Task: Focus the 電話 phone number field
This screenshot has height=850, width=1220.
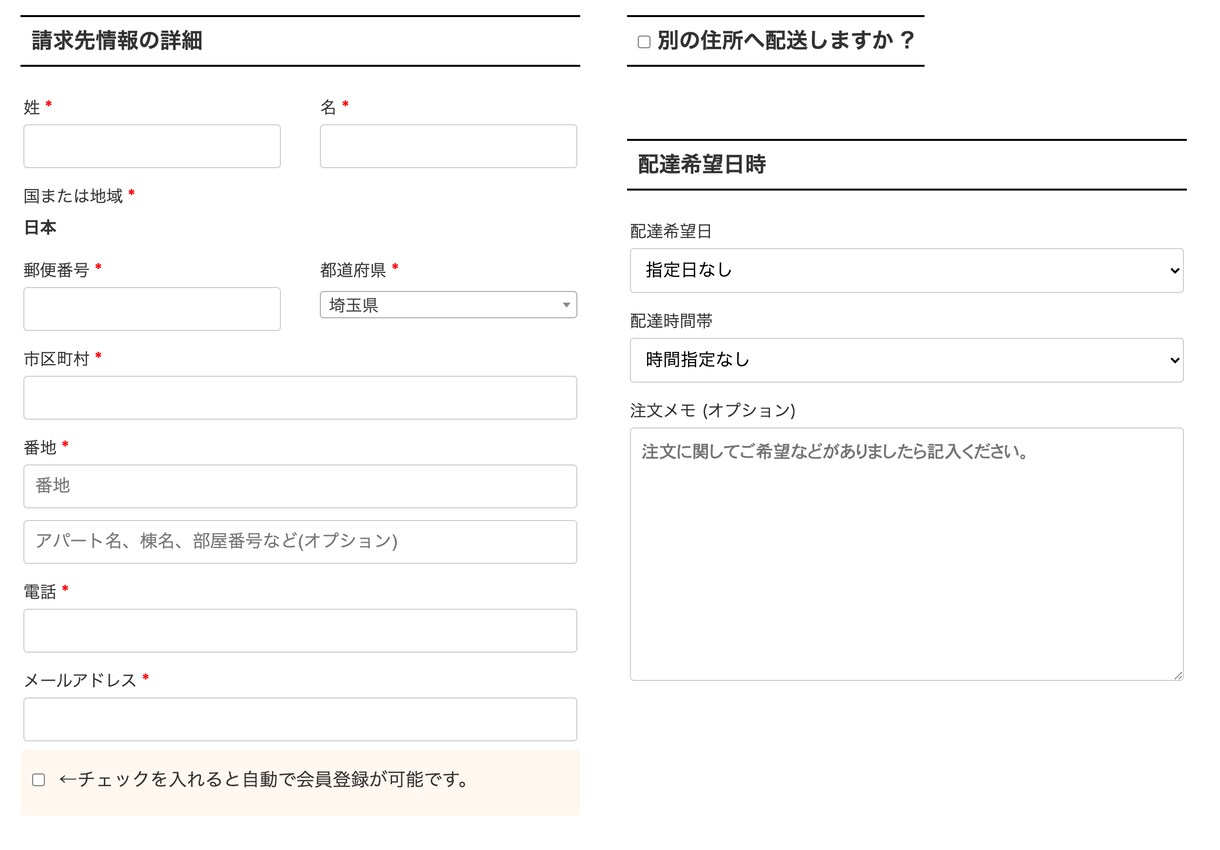Action: pyautogui.click(x=300, y=631)
